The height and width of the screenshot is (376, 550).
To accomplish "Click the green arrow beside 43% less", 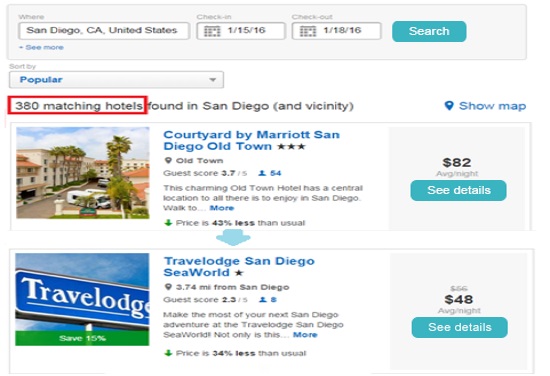I will coord(168,223).
